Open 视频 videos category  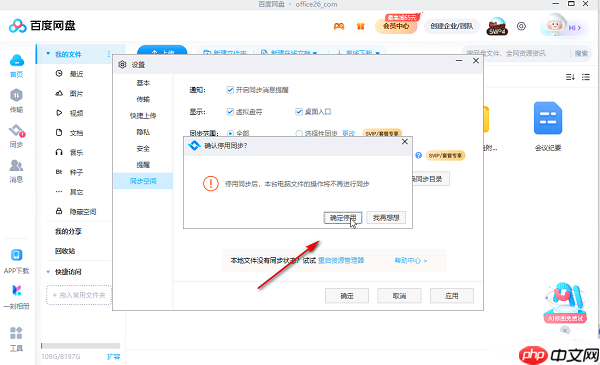click(76, 113)
